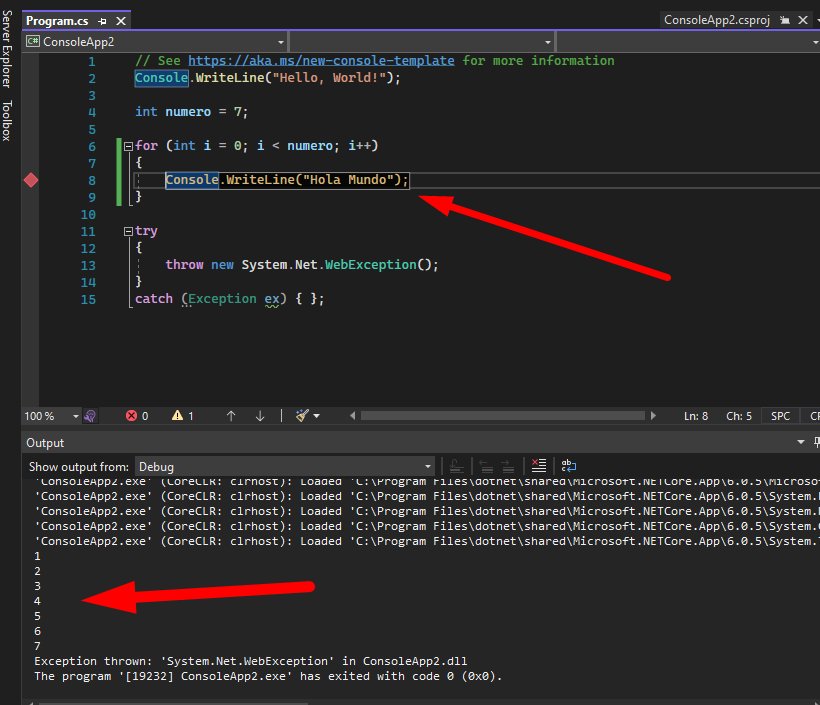Collapse the try block
Viewport: 820px width, 705px height.
(x=128, y=232)
